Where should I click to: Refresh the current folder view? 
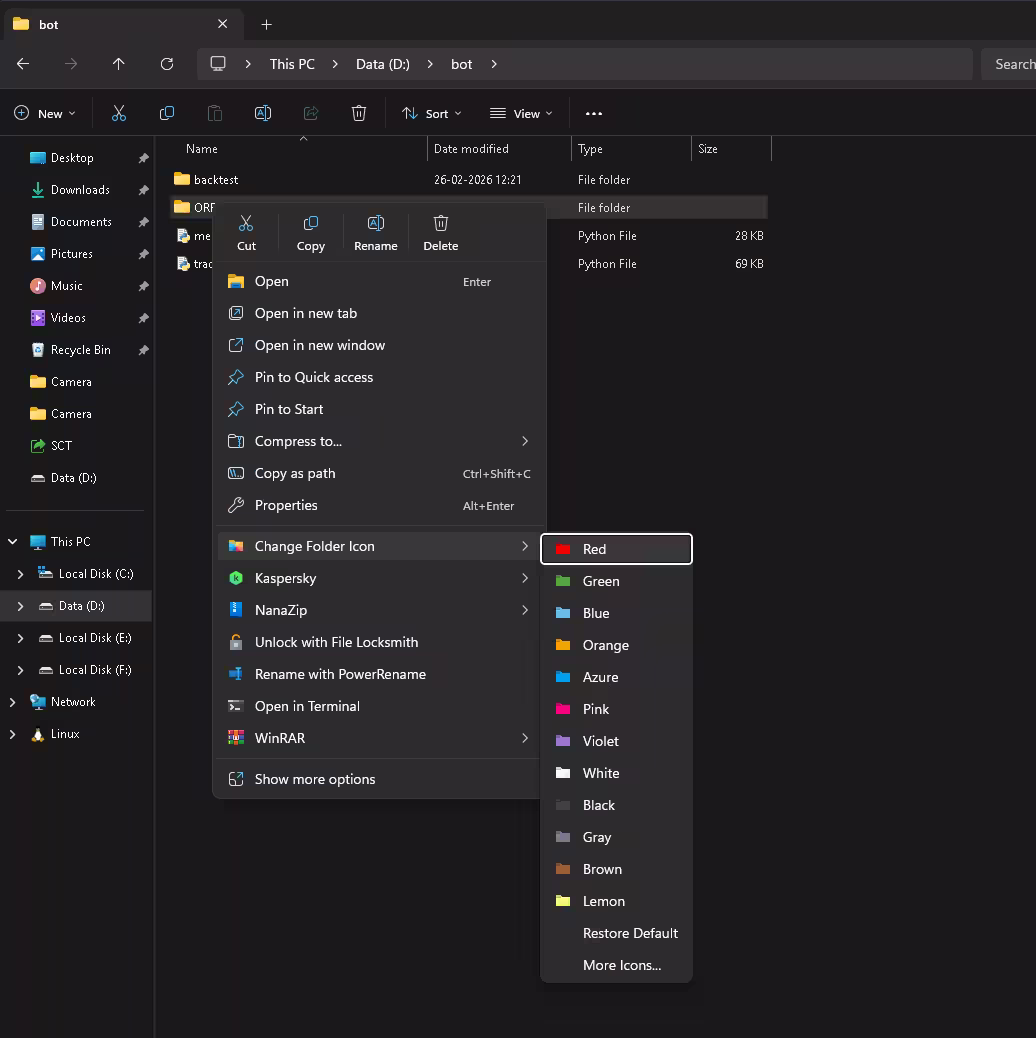click(x=167, y=64)
